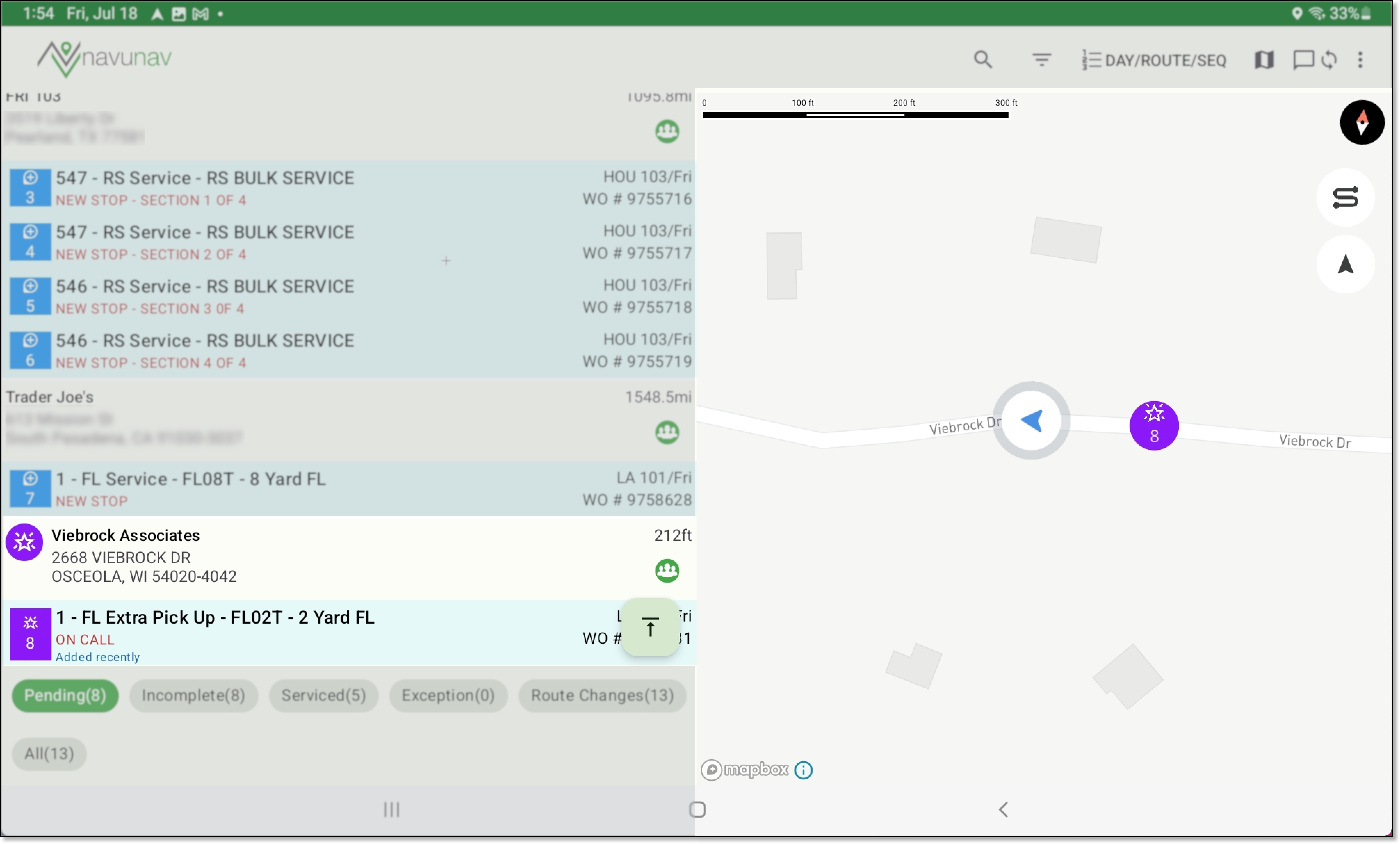Tap the scroll-to-top floating button
This screenshot has width=1400, height=844.
click(650, 627)
